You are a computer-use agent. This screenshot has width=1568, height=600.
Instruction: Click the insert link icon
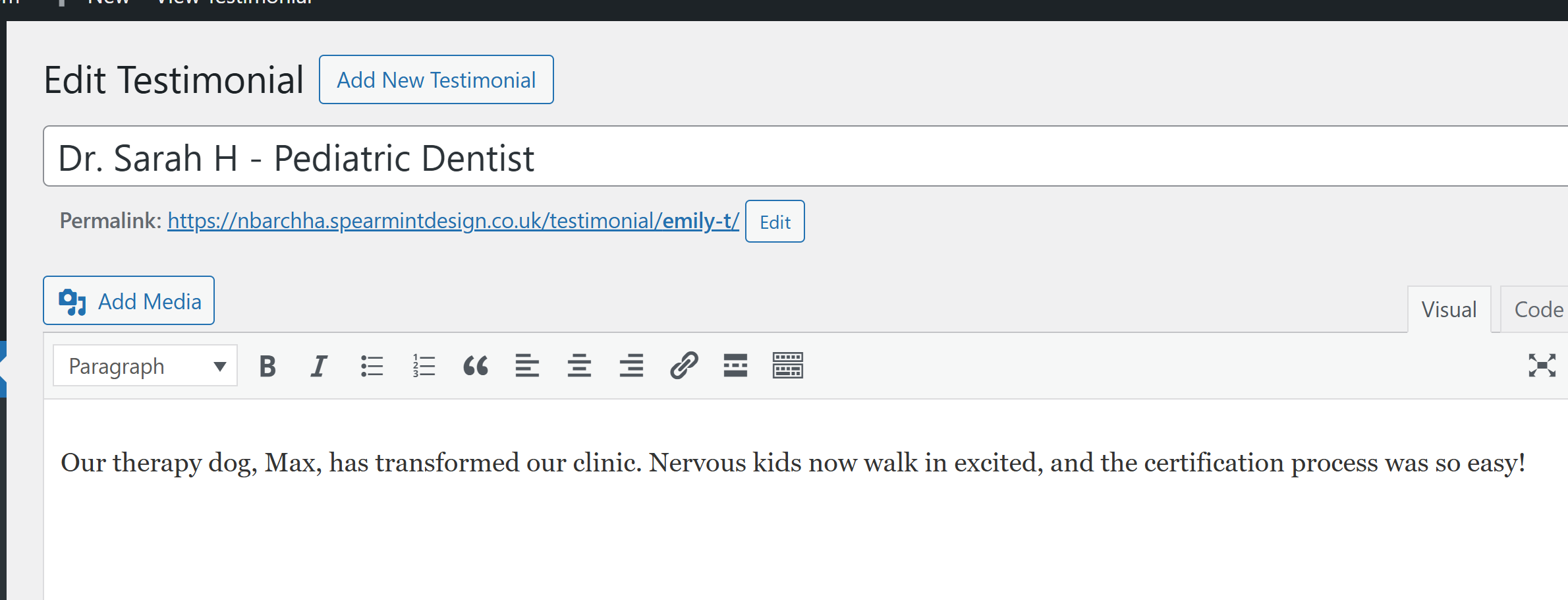684,366
